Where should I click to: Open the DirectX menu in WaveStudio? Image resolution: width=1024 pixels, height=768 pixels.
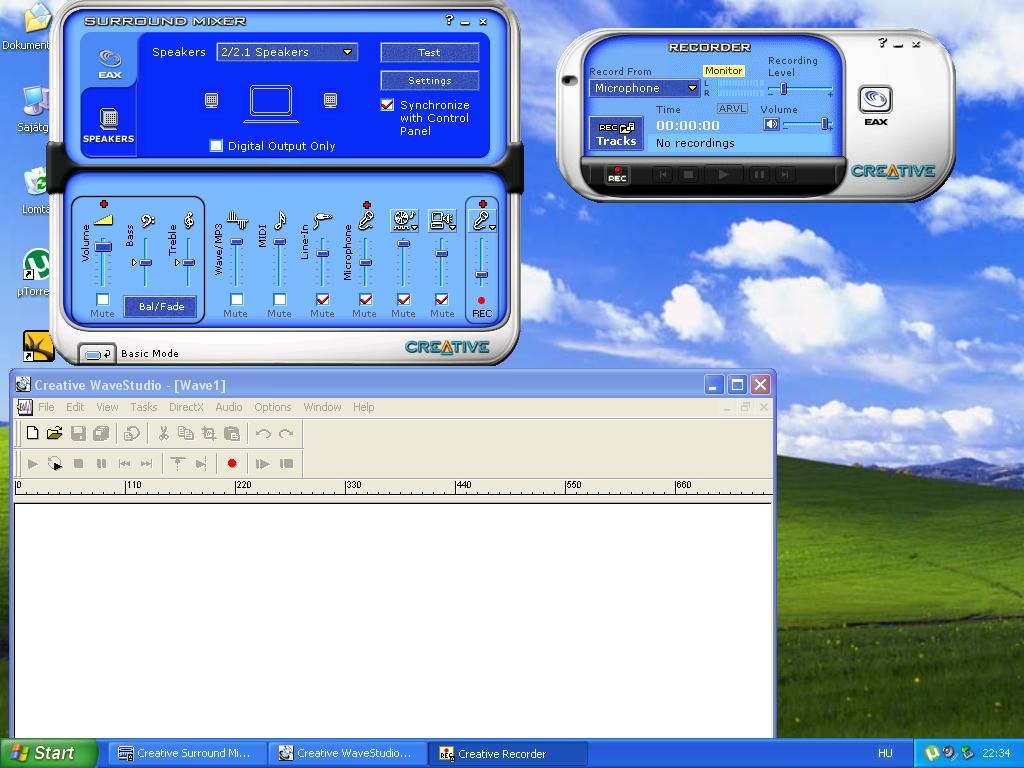tap(186, 407)
